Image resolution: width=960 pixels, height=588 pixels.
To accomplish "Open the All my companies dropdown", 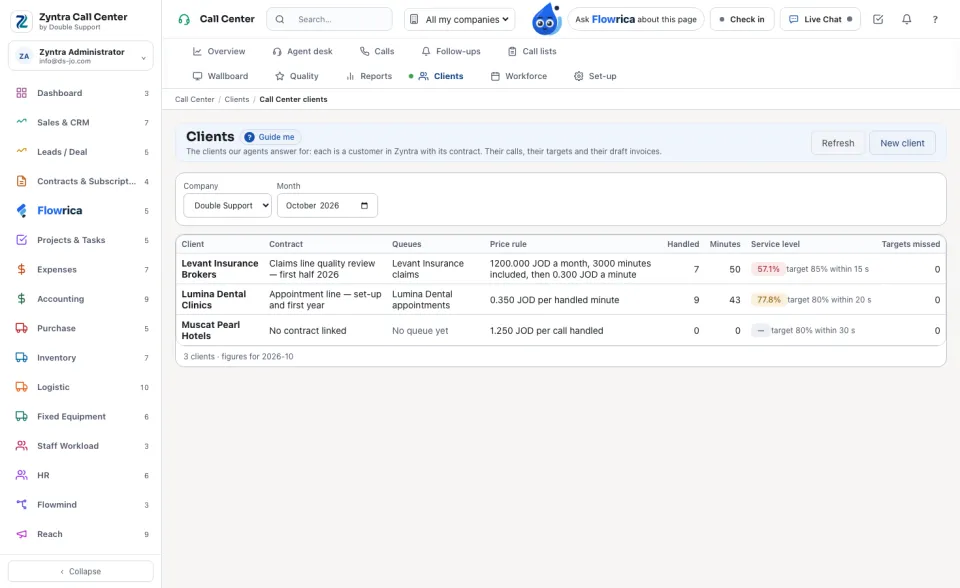I will (459, 19).
